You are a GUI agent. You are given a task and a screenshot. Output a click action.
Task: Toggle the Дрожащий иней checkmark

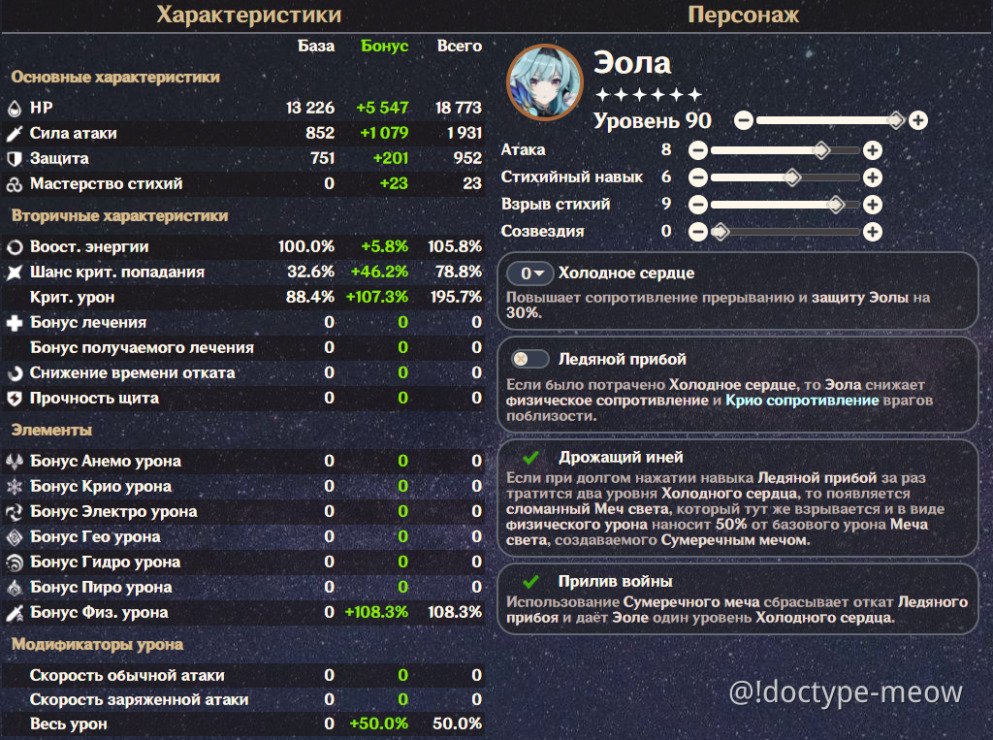tap(531, 457)
